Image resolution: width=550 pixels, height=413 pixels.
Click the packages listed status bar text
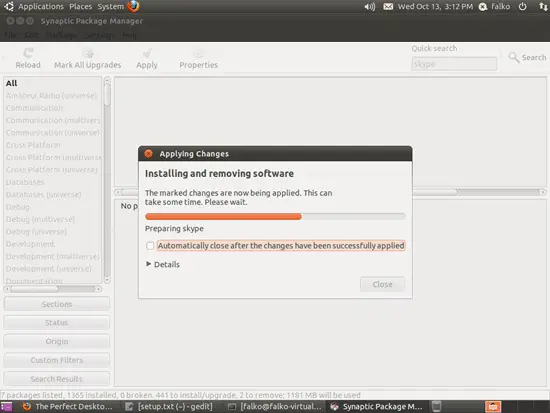pyautogui.click(x=180, y=395)
